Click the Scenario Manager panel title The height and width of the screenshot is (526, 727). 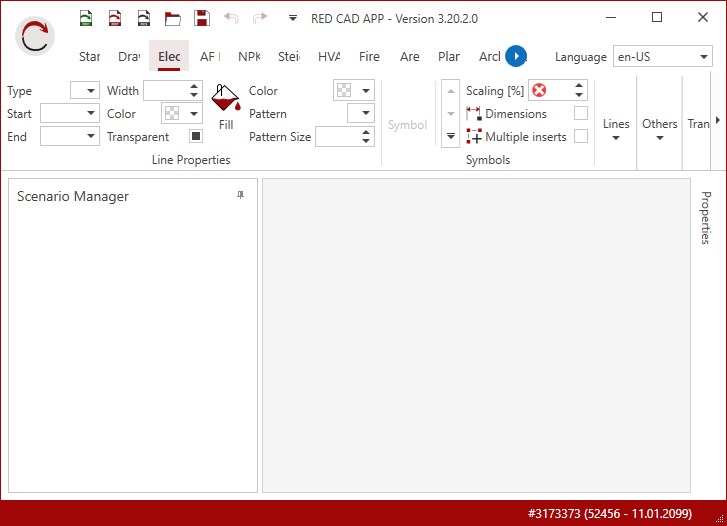click(x=73, y=196)
